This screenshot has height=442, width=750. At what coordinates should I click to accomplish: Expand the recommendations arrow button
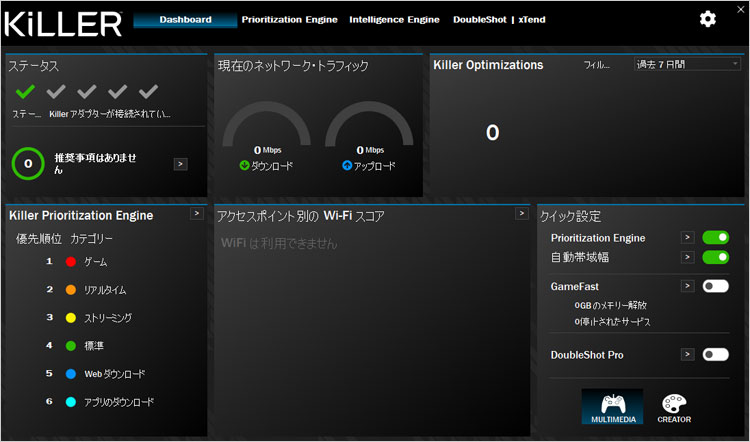tap(180, 164)
